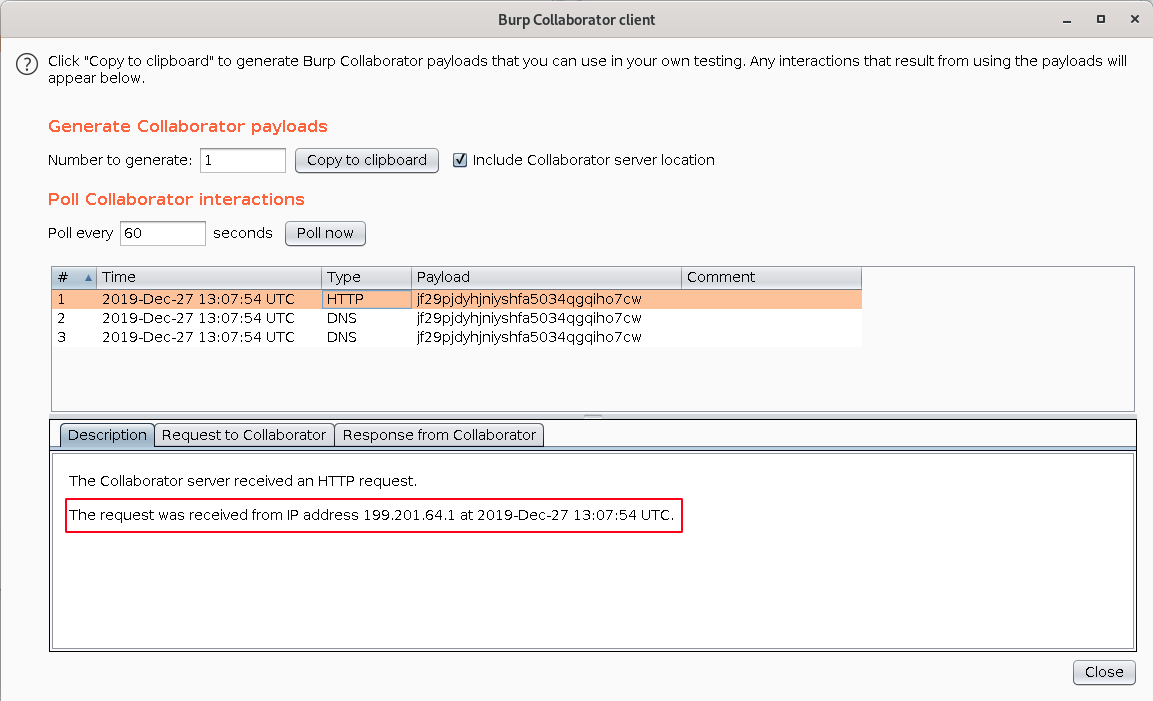This screenshot has height=701, width=1153.
Task: Click 'The Collaborator server received an HTTP request' text
Action: (243, 481)
